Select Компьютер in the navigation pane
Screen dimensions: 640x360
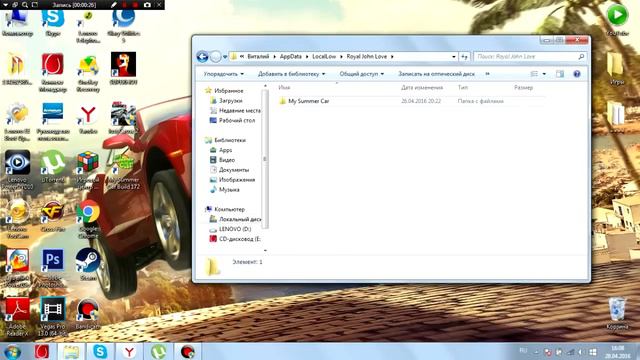[229, 209]
